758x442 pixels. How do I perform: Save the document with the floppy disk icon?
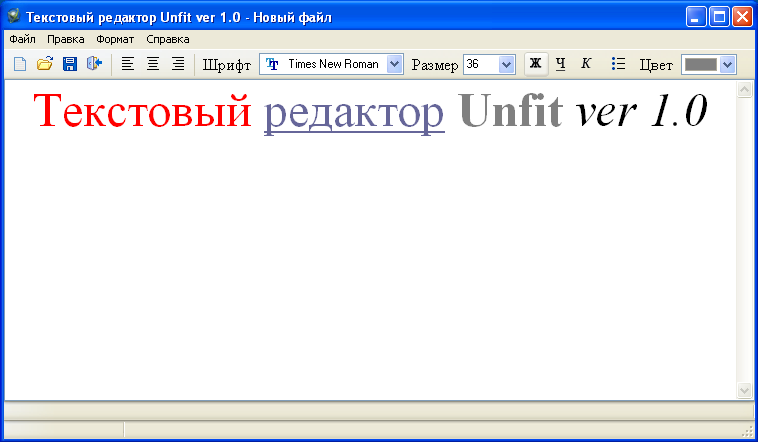pyautogui.click(x=70, y=64)
